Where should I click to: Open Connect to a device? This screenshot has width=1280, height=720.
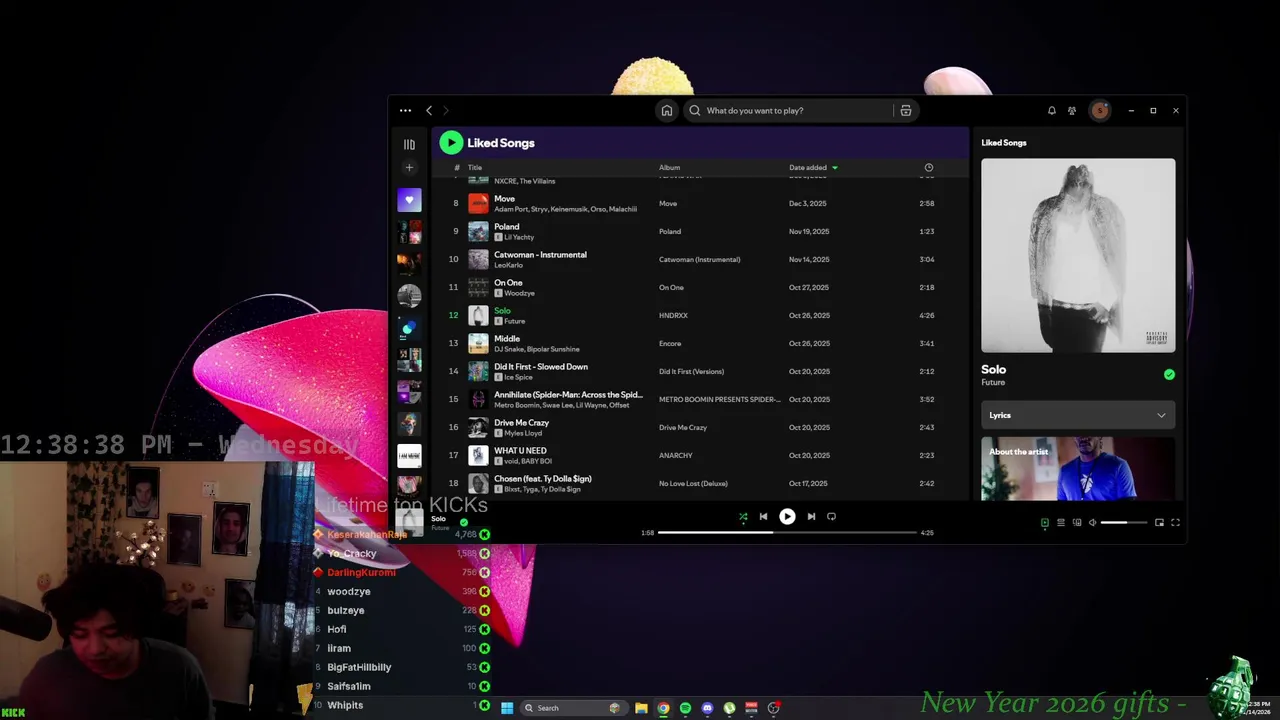point(1077,522)
